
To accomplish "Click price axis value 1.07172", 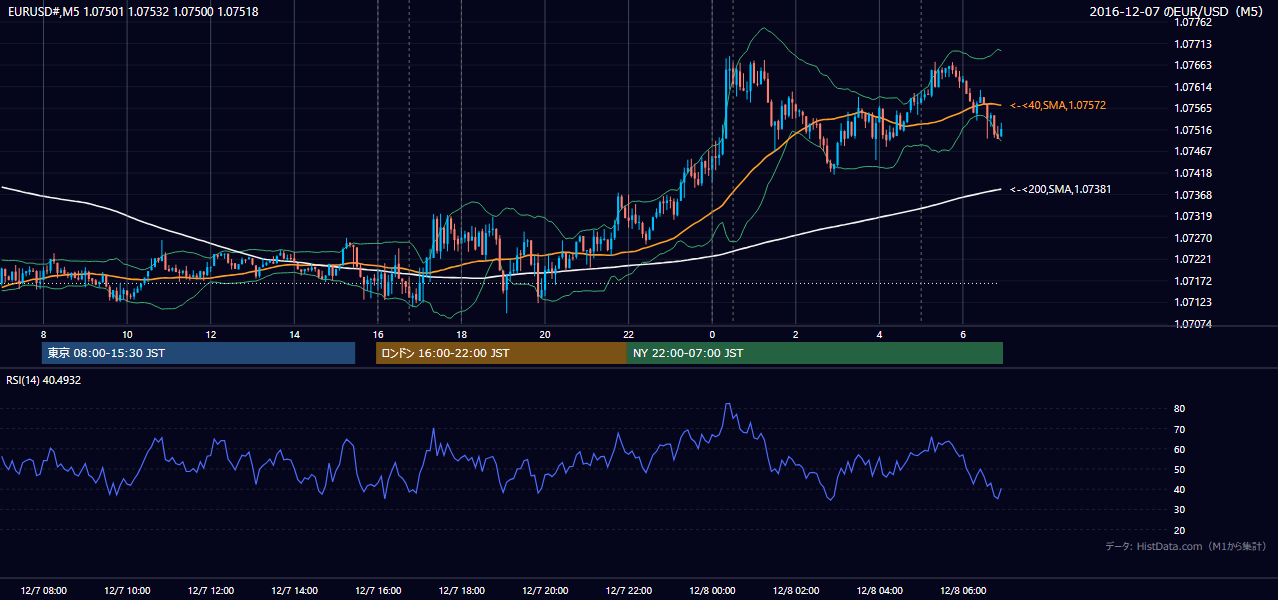I will (1193, 281).
